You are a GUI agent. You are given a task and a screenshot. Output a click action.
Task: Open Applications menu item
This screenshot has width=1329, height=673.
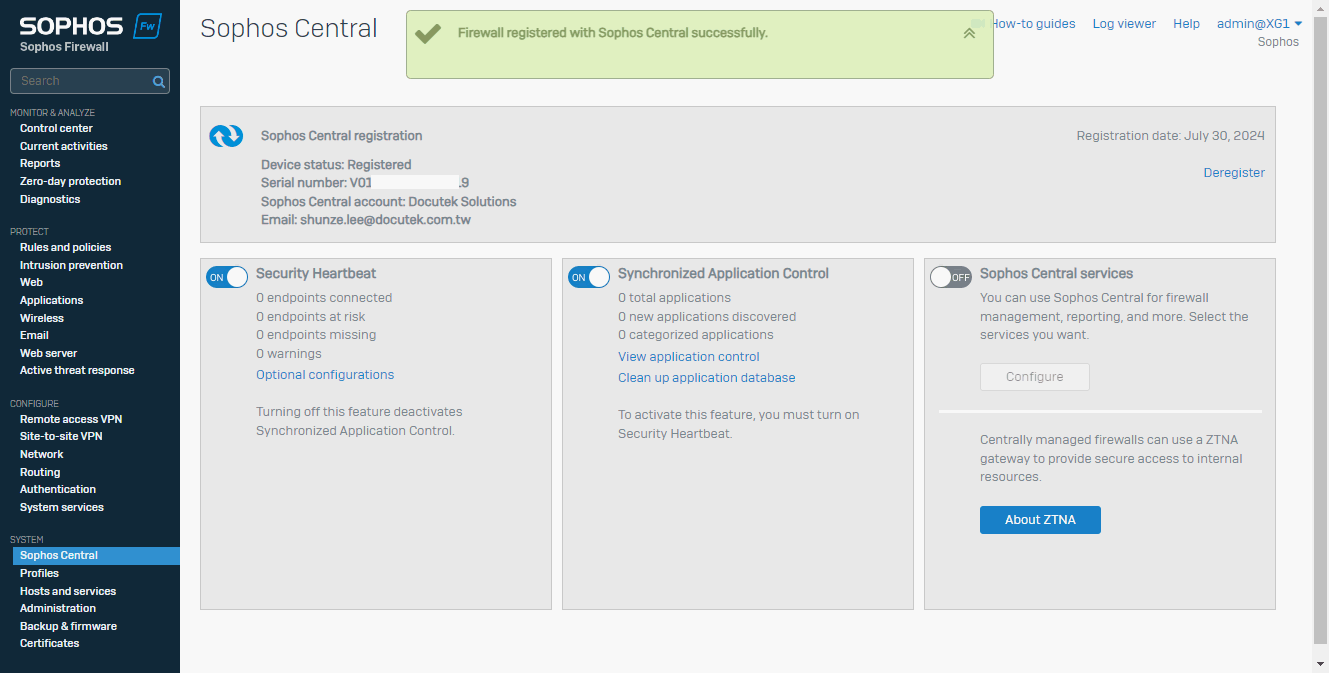click(51, 300)
